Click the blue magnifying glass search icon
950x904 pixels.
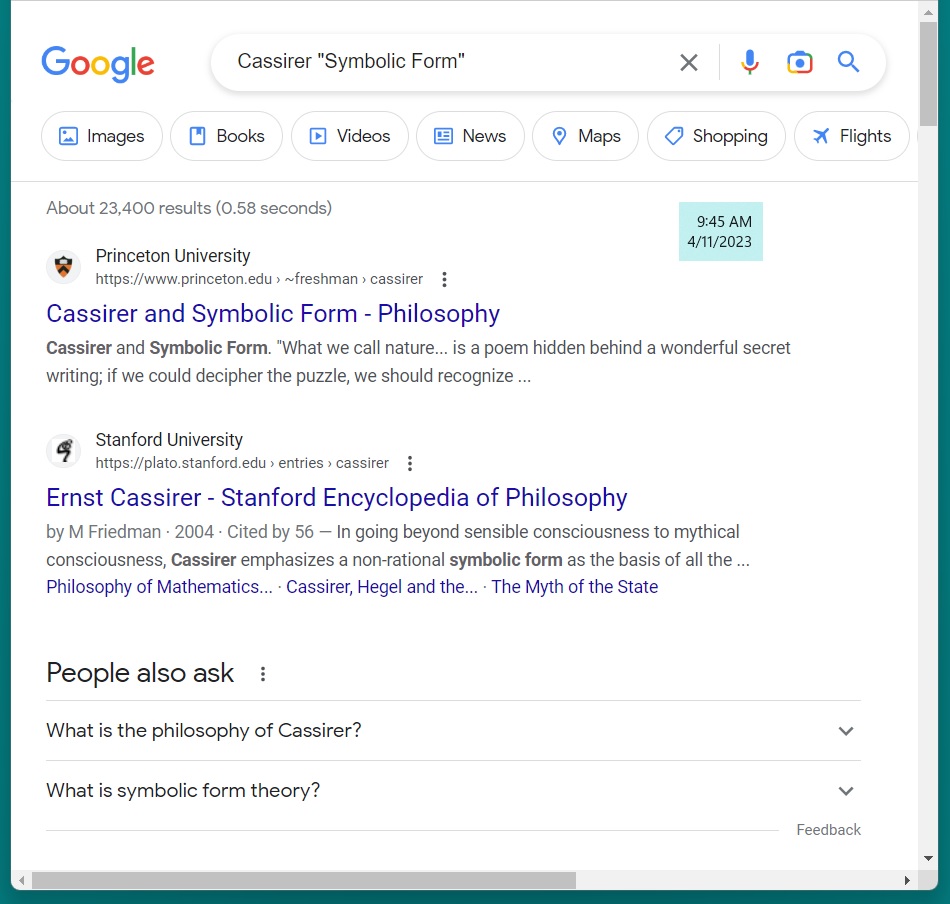pyautogui.click(x=848, y=63)
